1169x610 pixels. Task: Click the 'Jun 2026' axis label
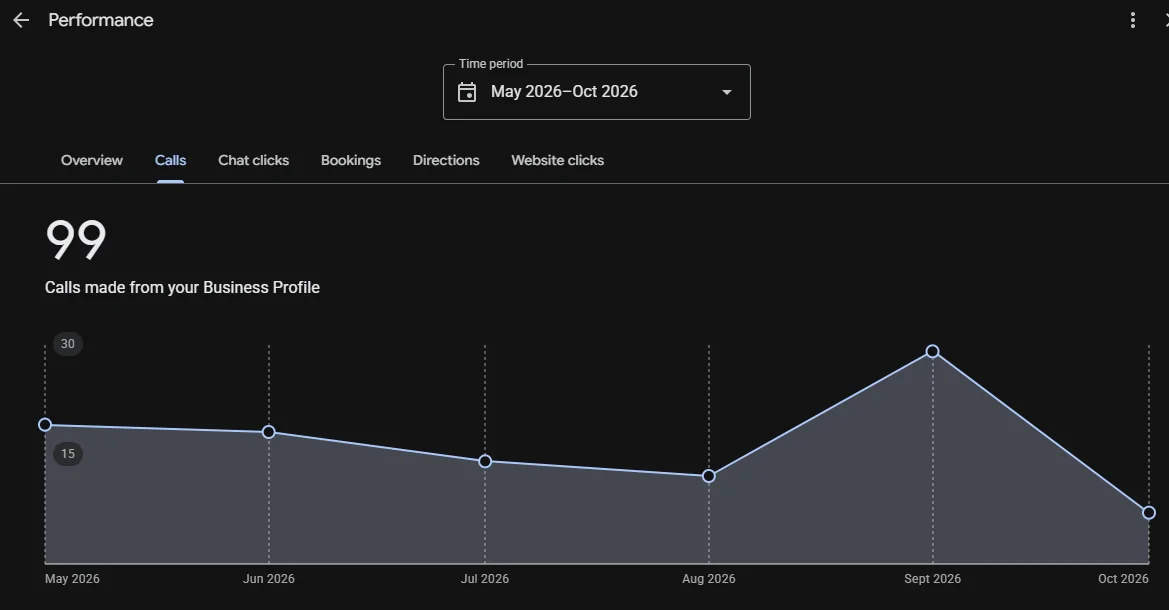pos(269,579)
